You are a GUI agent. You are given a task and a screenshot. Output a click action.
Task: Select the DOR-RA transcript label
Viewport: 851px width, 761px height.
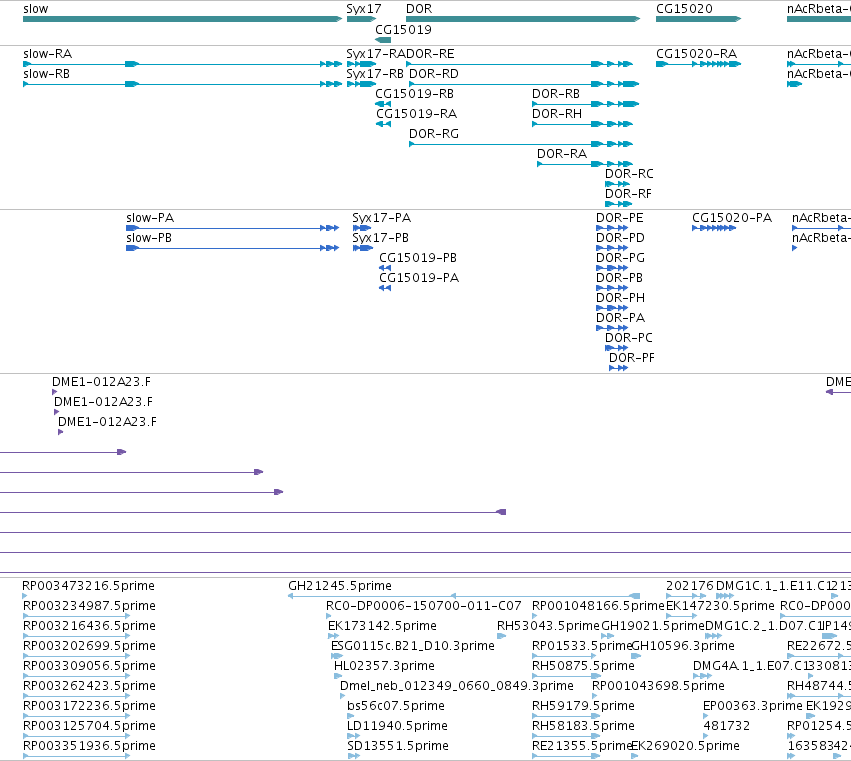[562, 154]
